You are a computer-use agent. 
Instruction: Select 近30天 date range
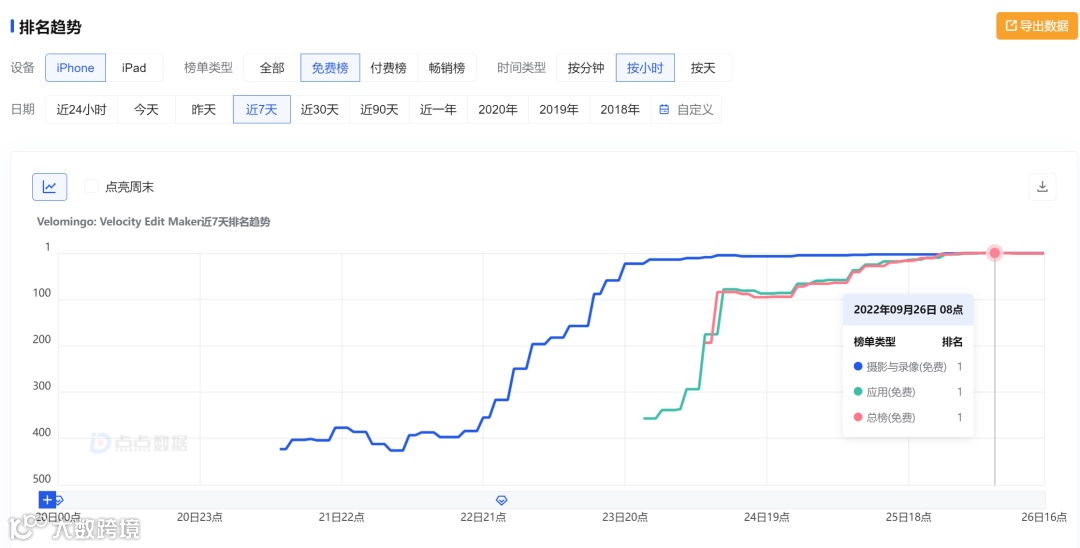tap(320, 109)
